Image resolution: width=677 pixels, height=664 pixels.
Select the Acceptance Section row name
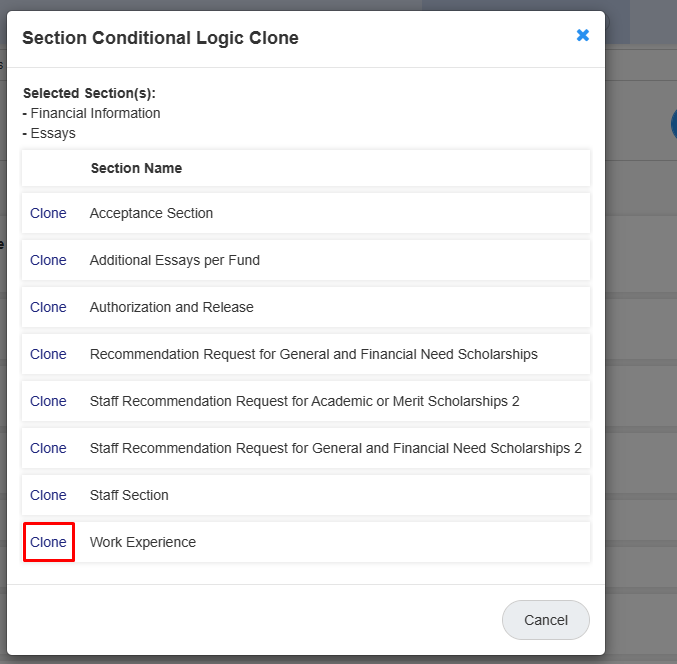tap(151, 213)
